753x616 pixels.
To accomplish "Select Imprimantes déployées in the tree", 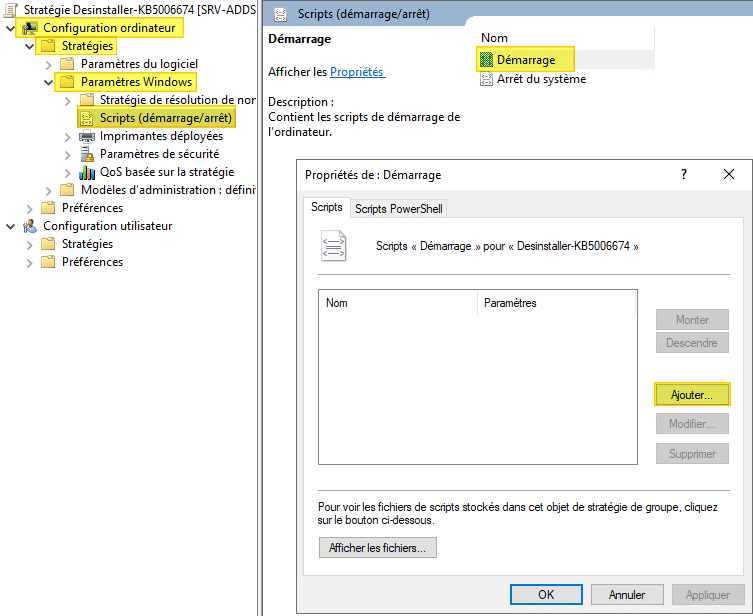I will (161, 136).
